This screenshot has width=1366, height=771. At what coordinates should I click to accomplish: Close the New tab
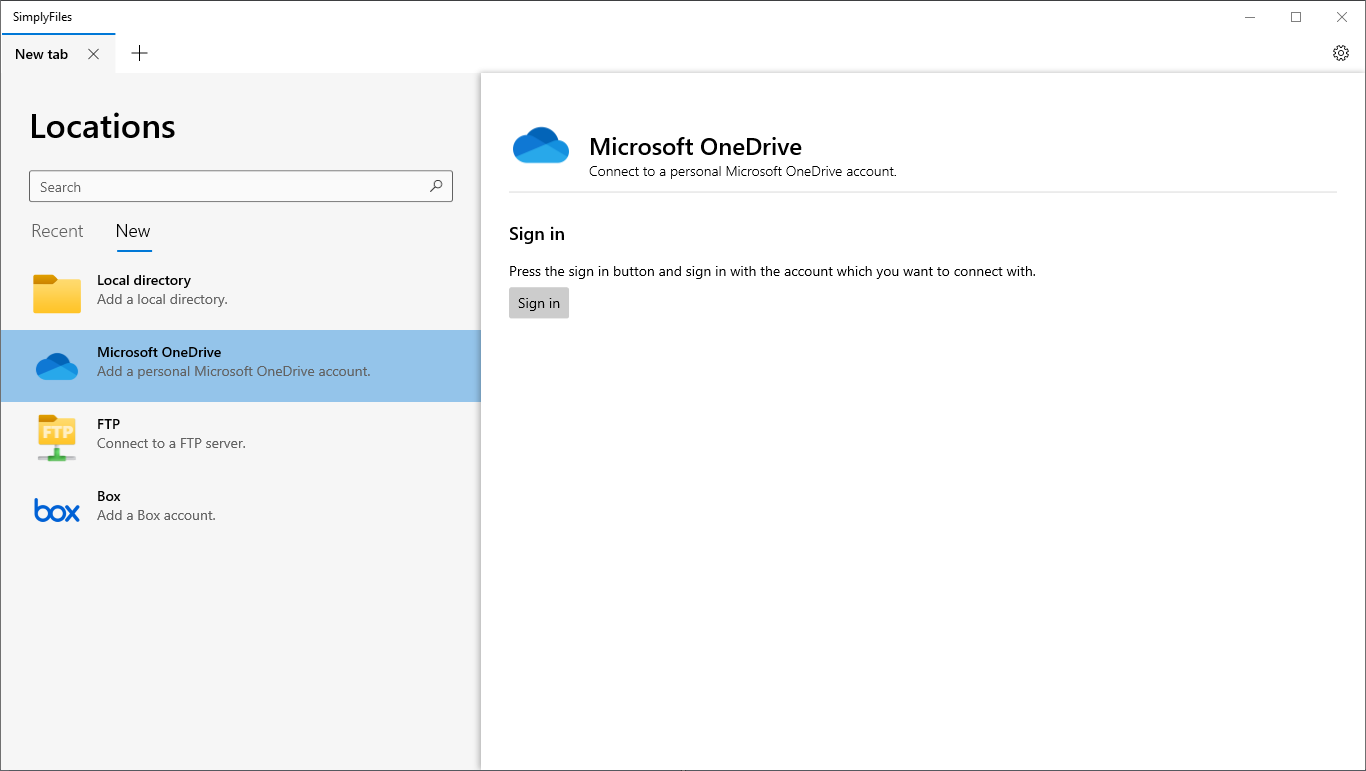(x=93, y=54)
